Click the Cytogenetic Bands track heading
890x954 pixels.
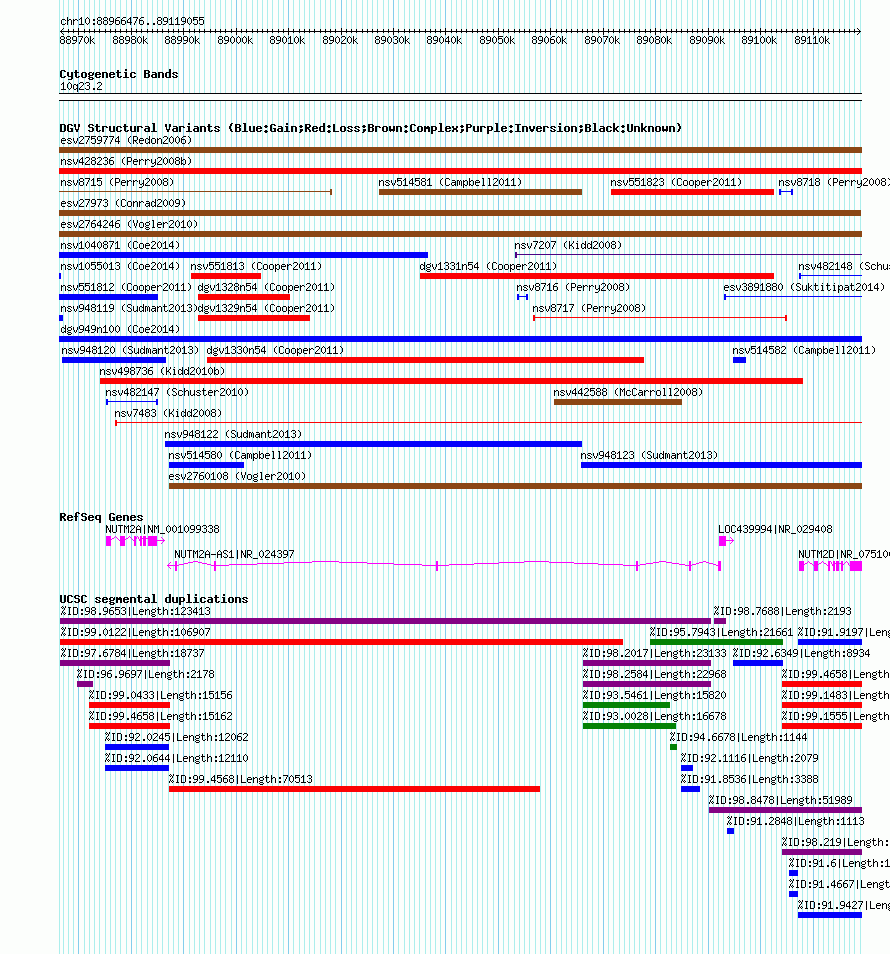119,74
